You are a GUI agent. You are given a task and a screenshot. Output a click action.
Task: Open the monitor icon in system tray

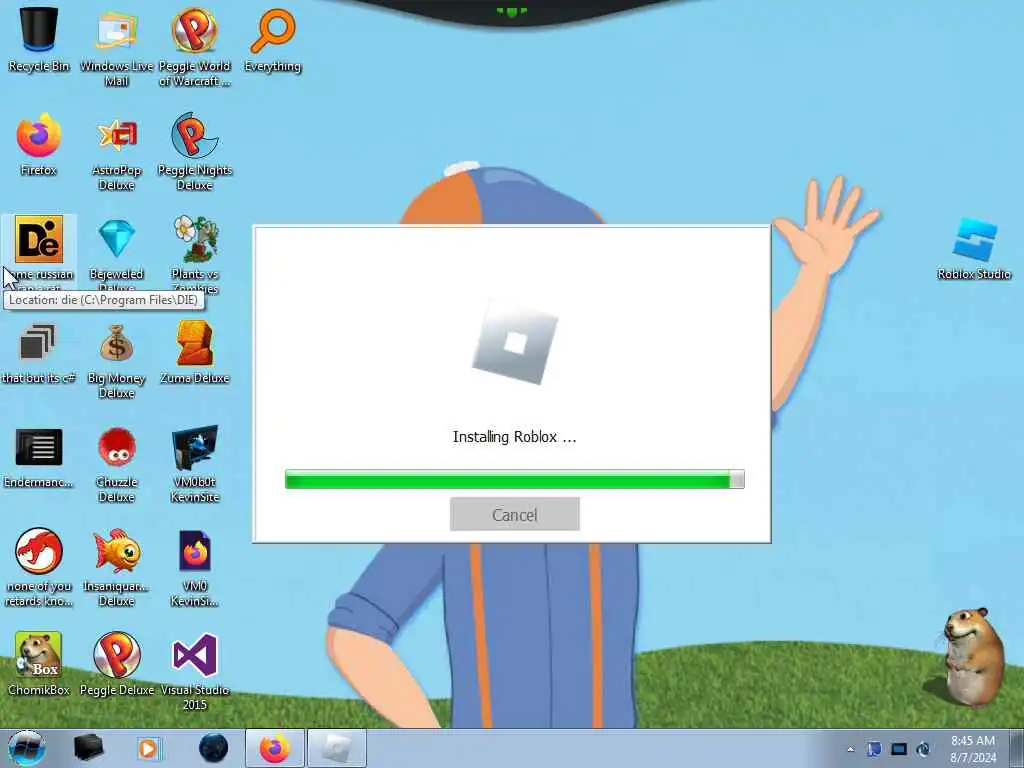(899, 749)
